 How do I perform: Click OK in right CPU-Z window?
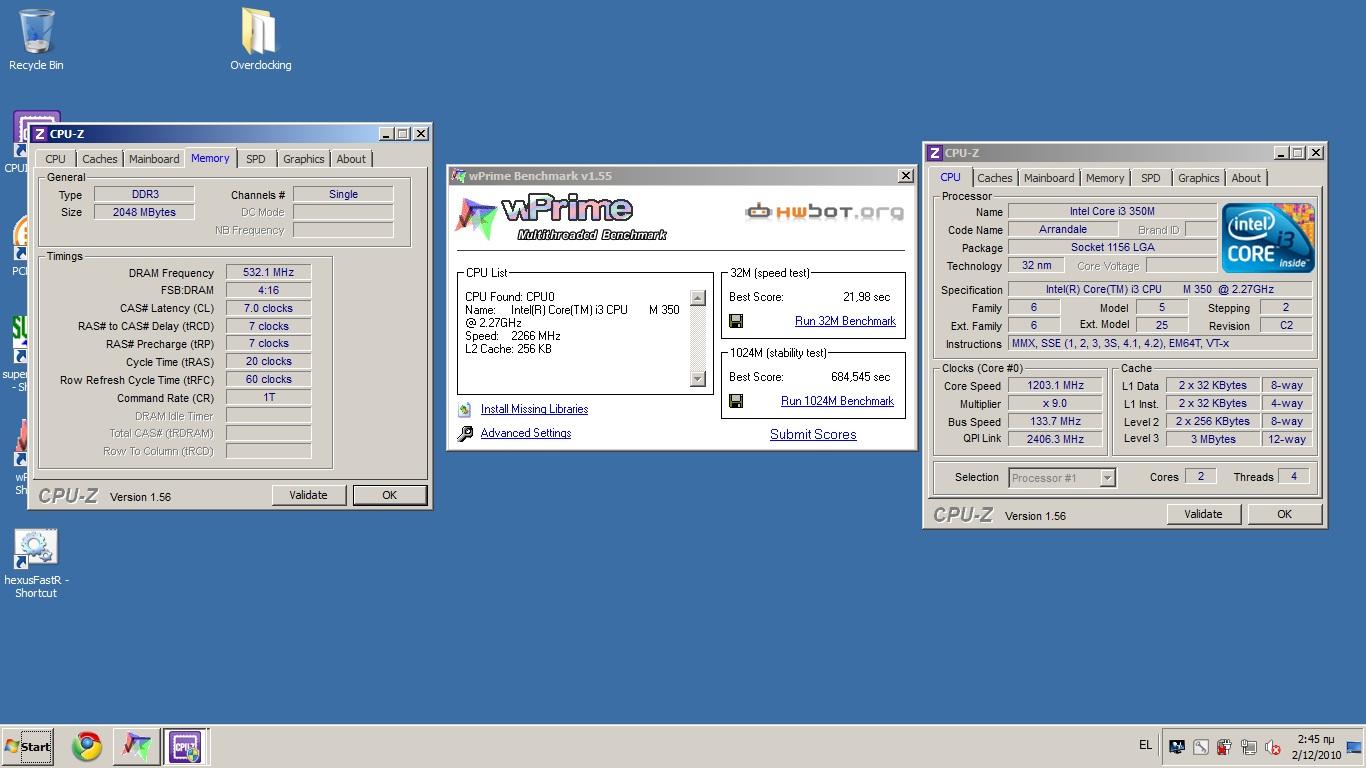pyautogui.click(x=1285, y=514)
